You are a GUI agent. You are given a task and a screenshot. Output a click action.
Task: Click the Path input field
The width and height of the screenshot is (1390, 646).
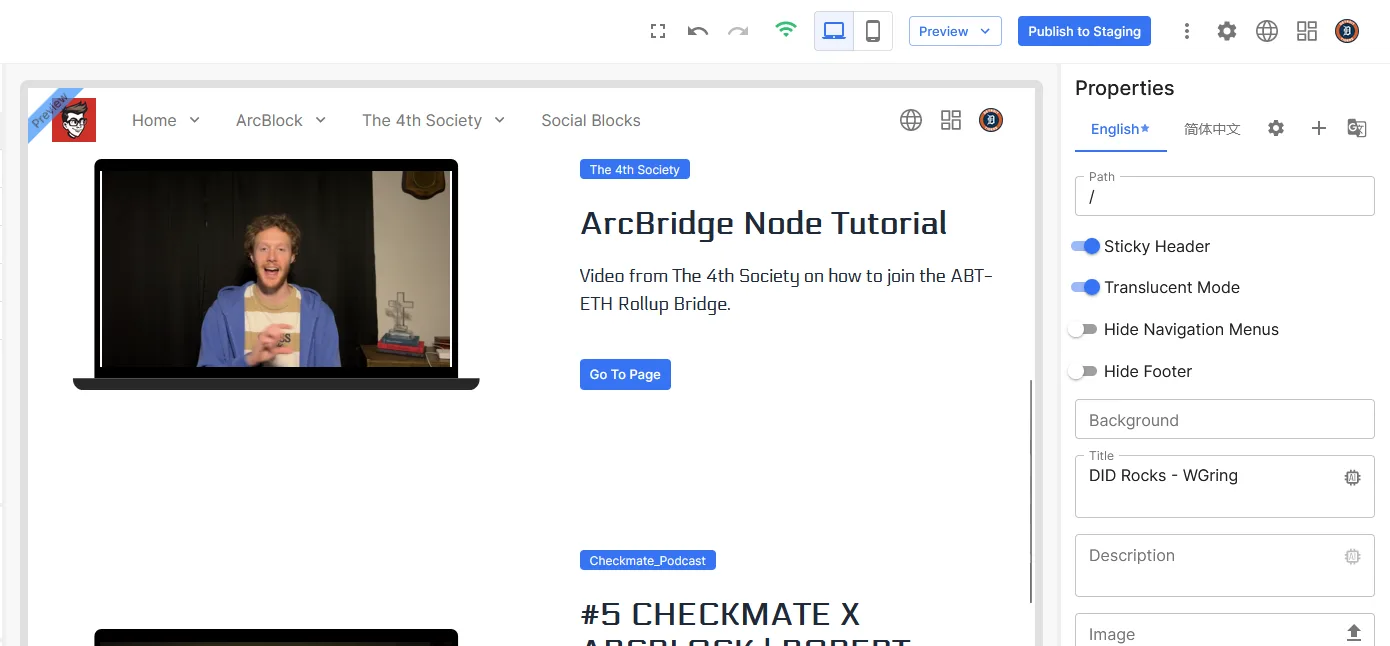pos(1225,197)
